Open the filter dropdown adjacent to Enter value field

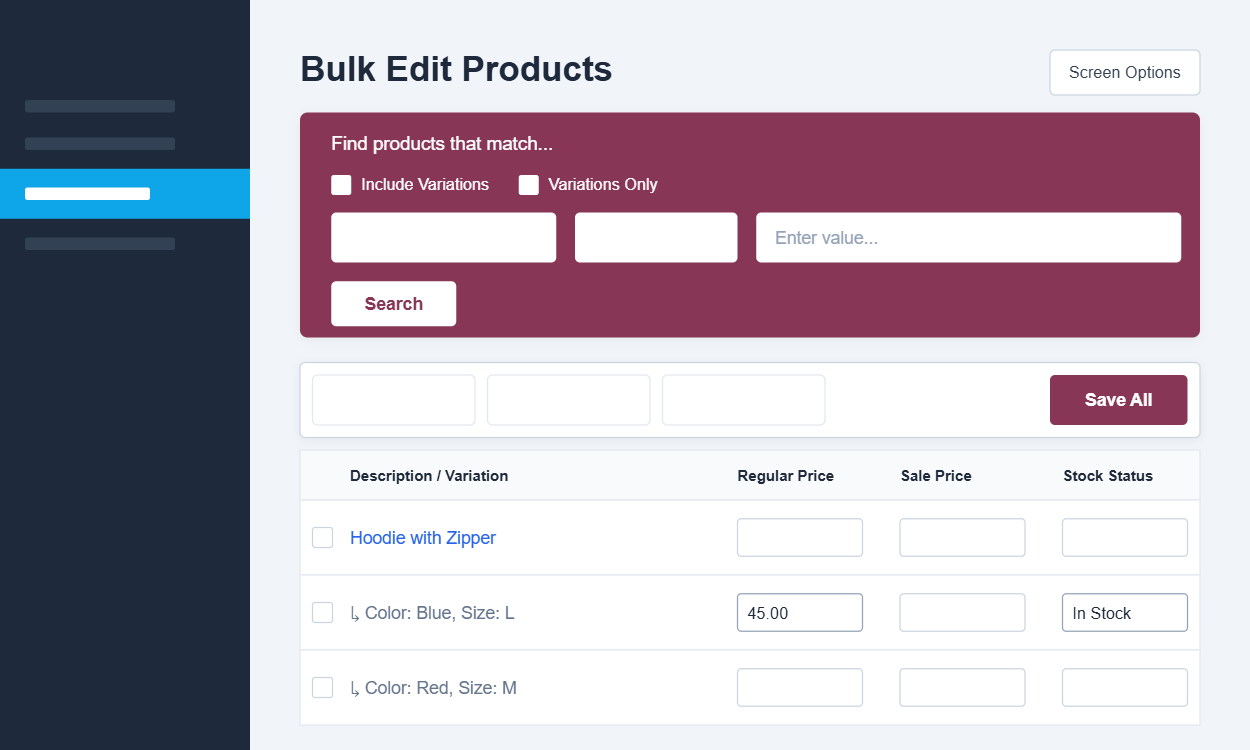click(656, 238)
